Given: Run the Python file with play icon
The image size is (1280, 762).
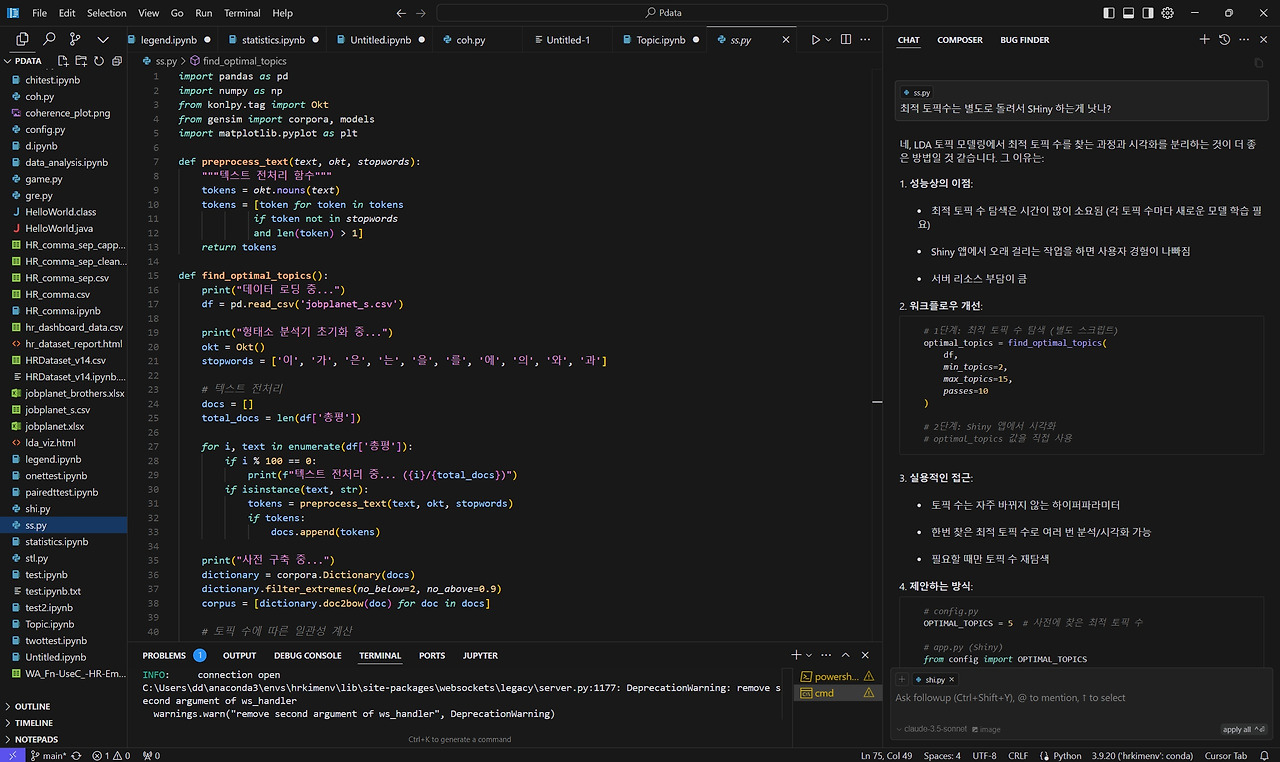Looking at the screenshot, I should pyautogui.click(x=816, y=40).
